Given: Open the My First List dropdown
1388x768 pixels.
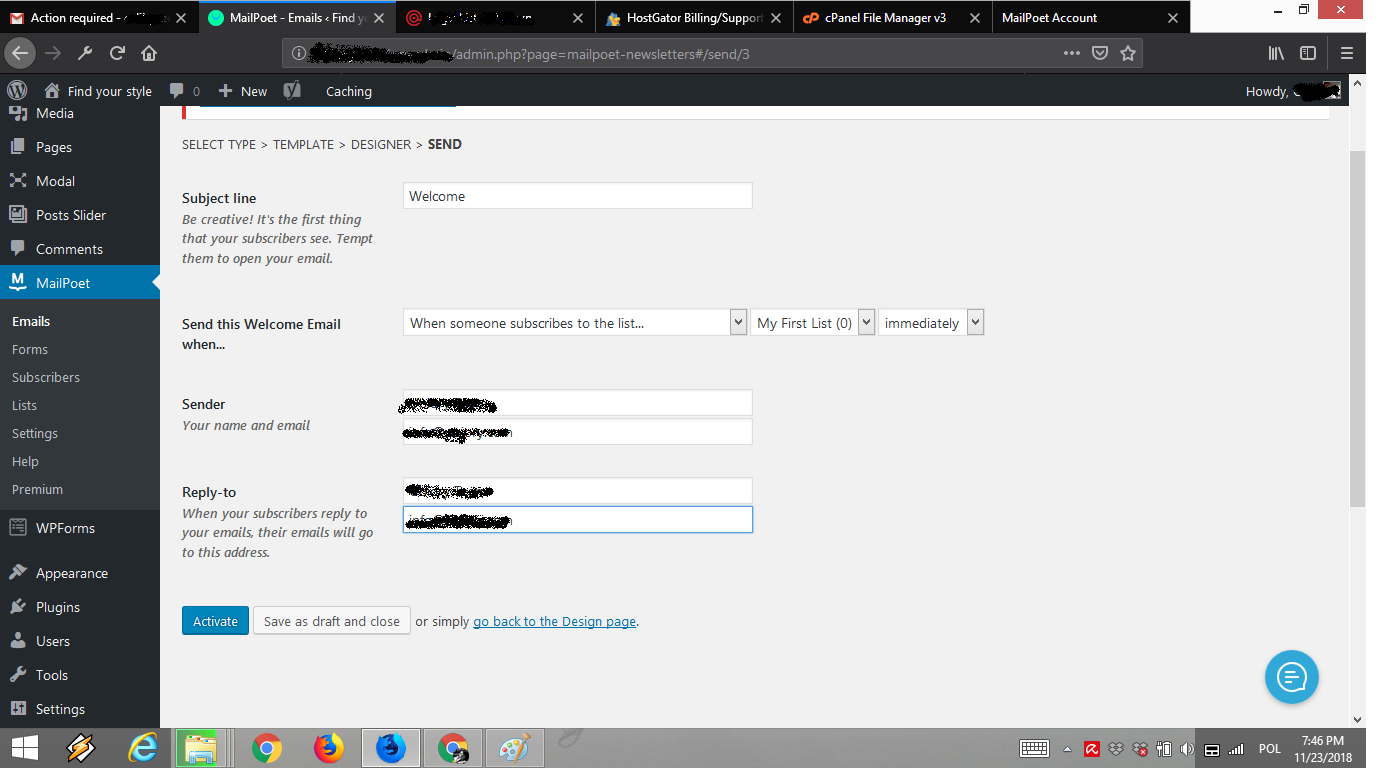Looking at the screenshot, I should point(813,322).
